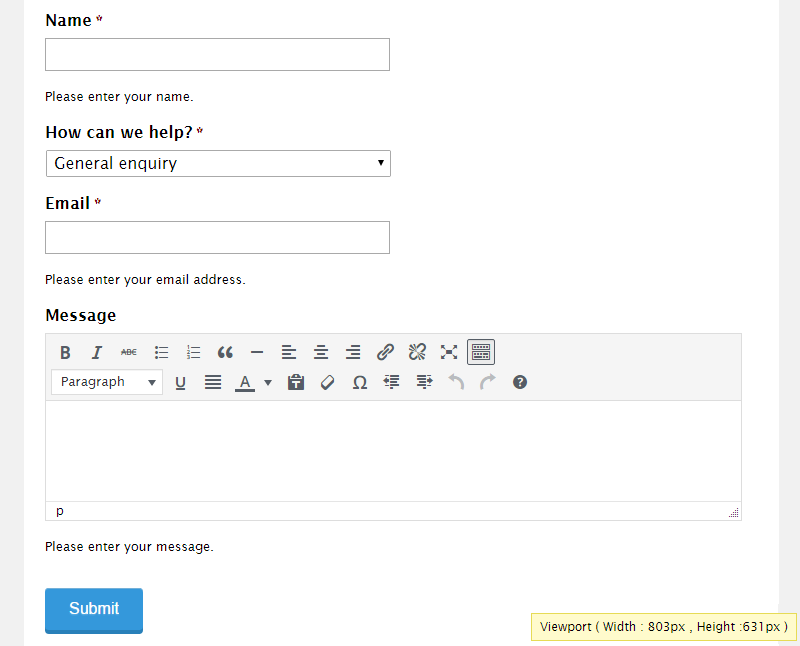Apply the text color swatch
800x646 pixels.
245,382
